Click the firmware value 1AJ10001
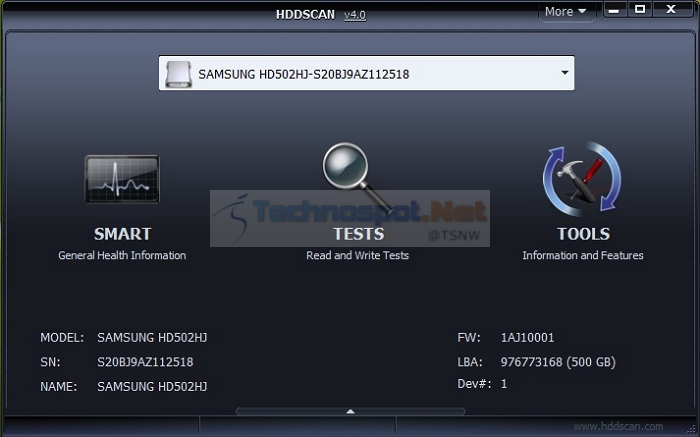Image resolution: width=700 pixels, height=437 pixels. pos(527,337)
